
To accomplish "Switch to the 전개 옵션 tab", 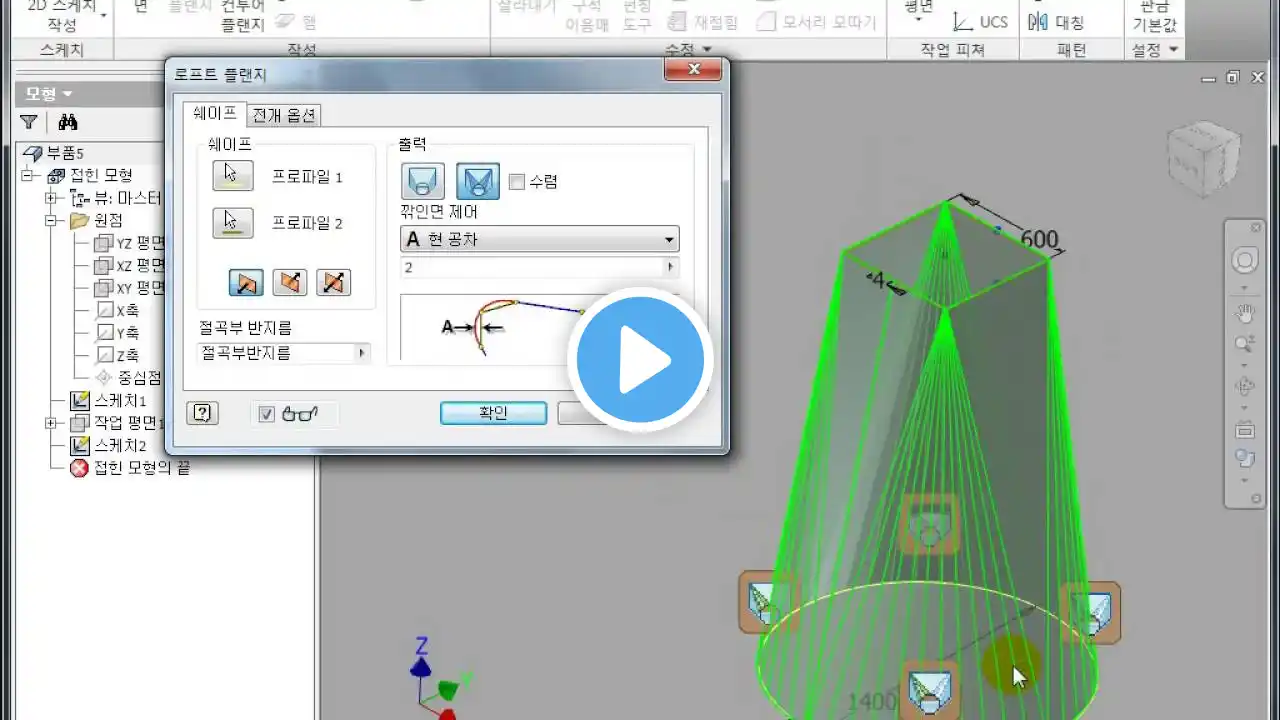I will pos(284,115).
